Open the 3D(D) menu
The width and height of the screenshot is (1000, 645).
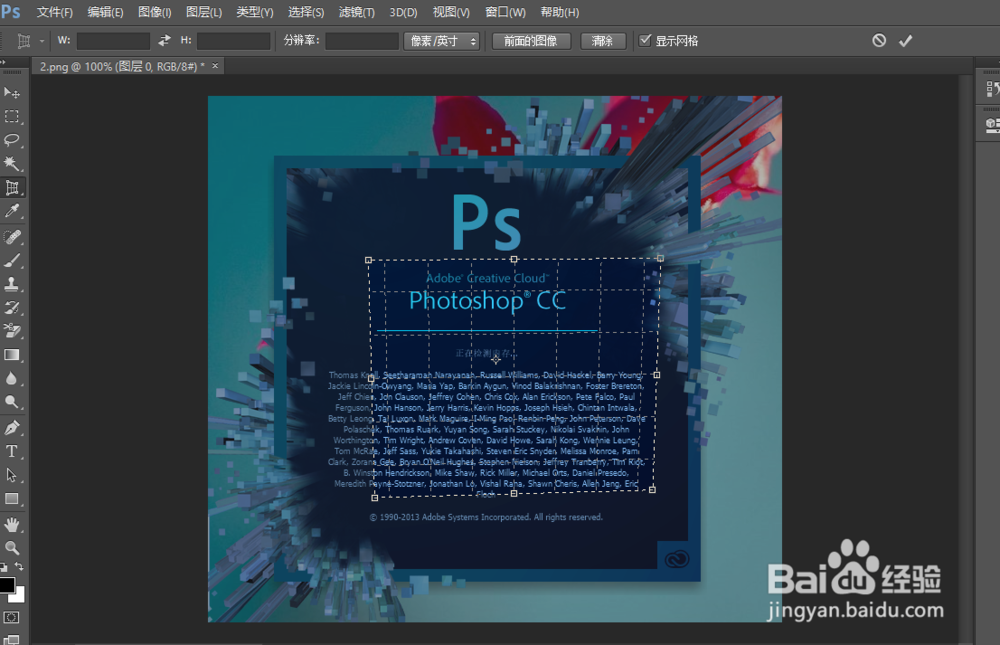(x=403, y=12)
